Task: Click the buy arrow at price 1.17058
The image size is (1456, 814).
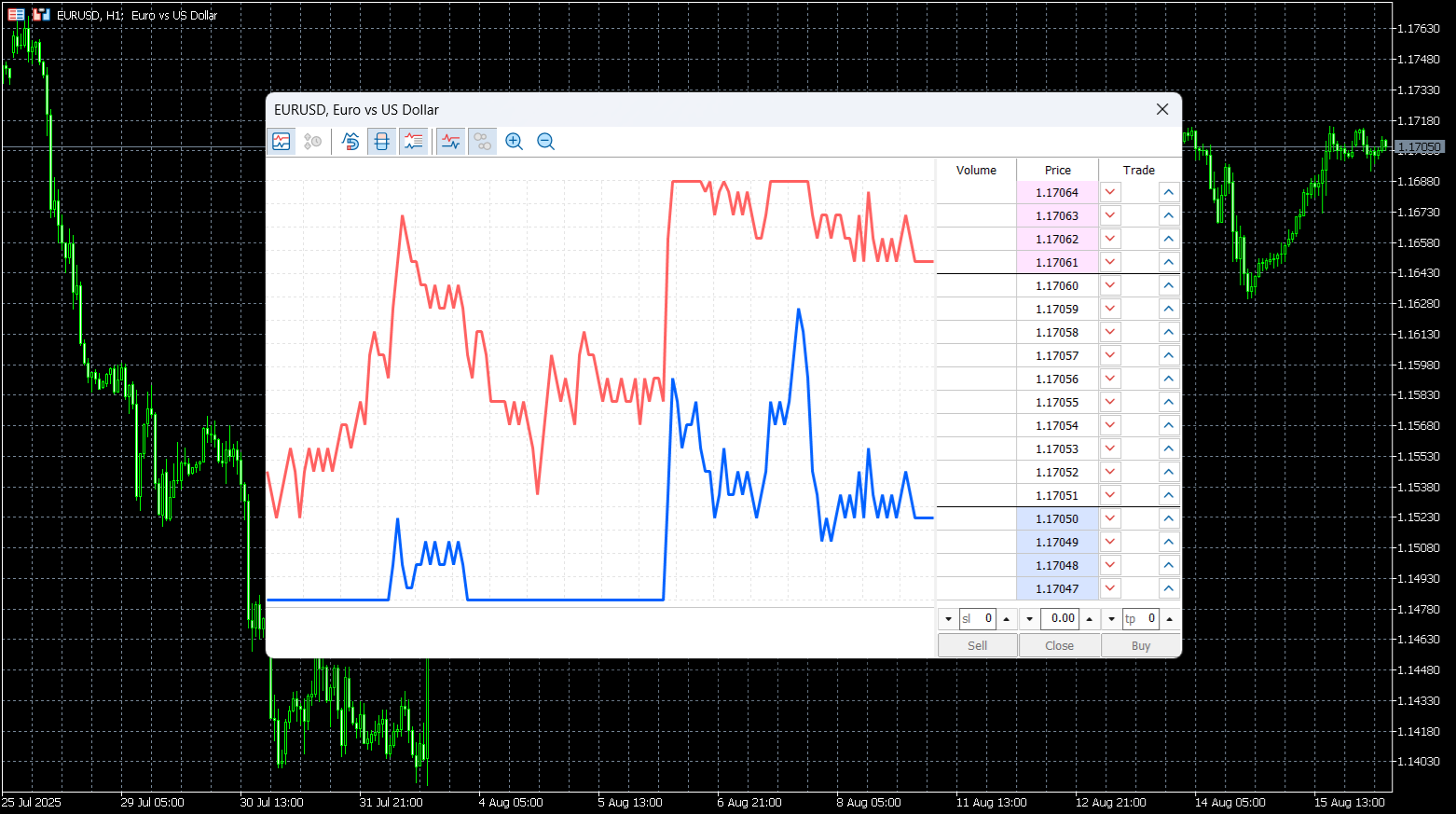Action: [x=1169, y=332]
